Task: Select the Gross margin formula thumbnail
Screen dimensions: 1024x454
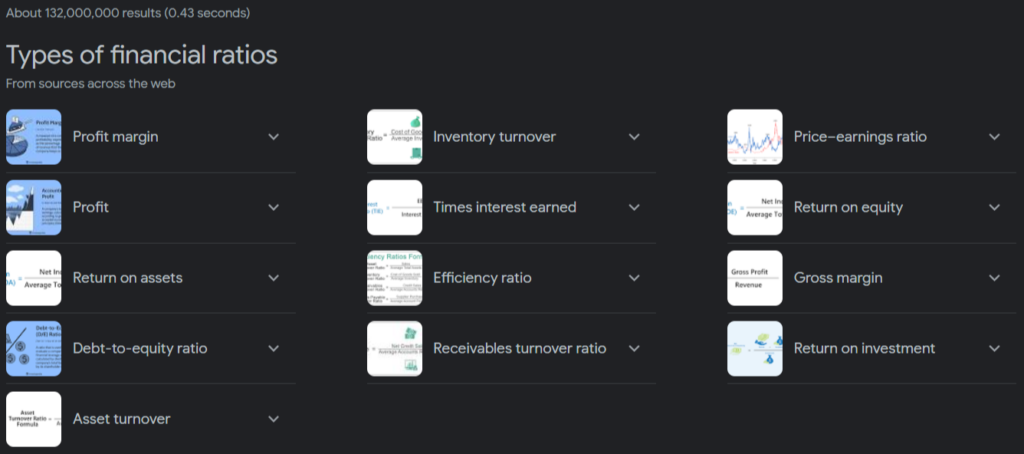Action: tap(755, 278)
